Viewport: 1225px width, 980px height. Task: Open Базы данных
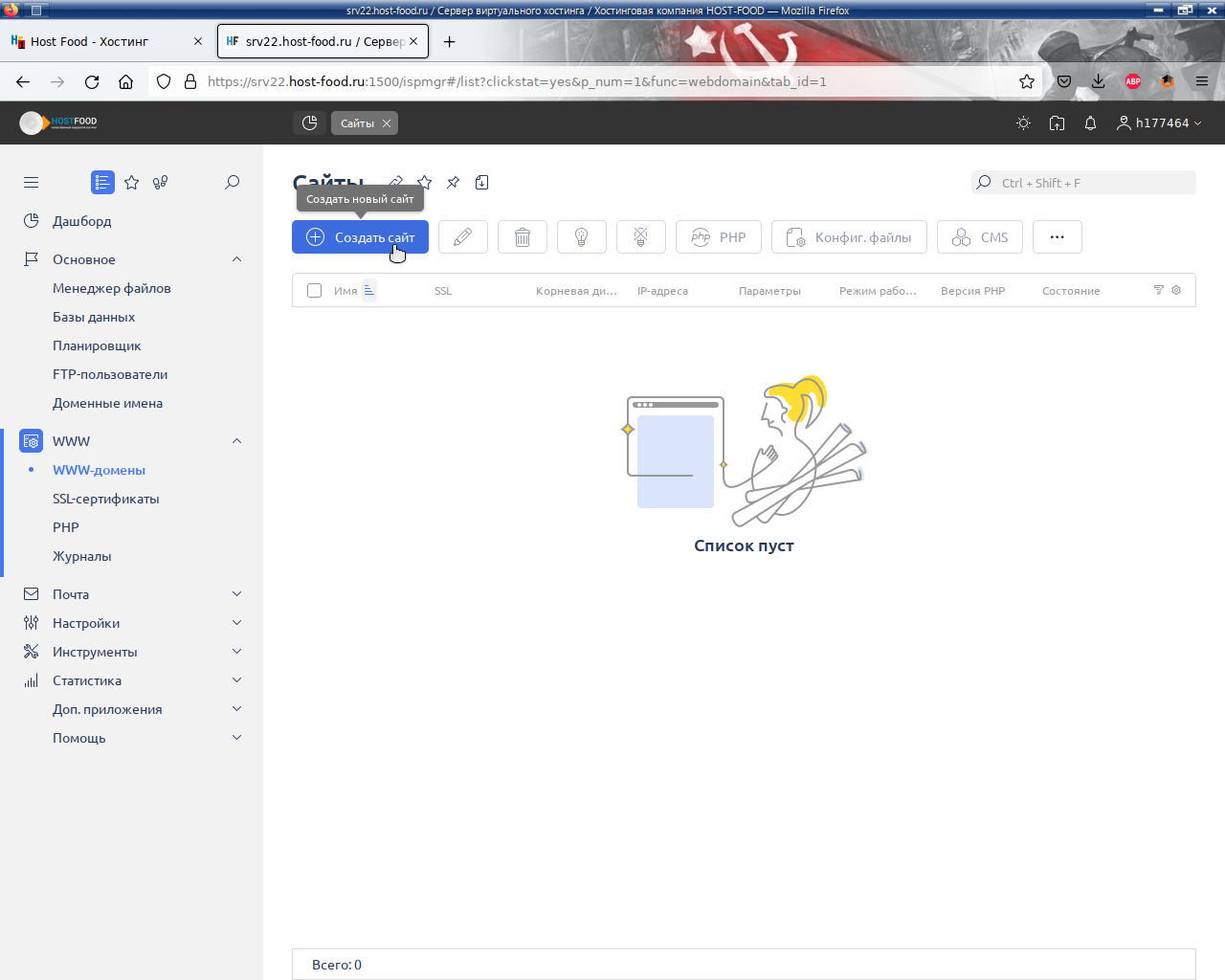click(94, 317)
